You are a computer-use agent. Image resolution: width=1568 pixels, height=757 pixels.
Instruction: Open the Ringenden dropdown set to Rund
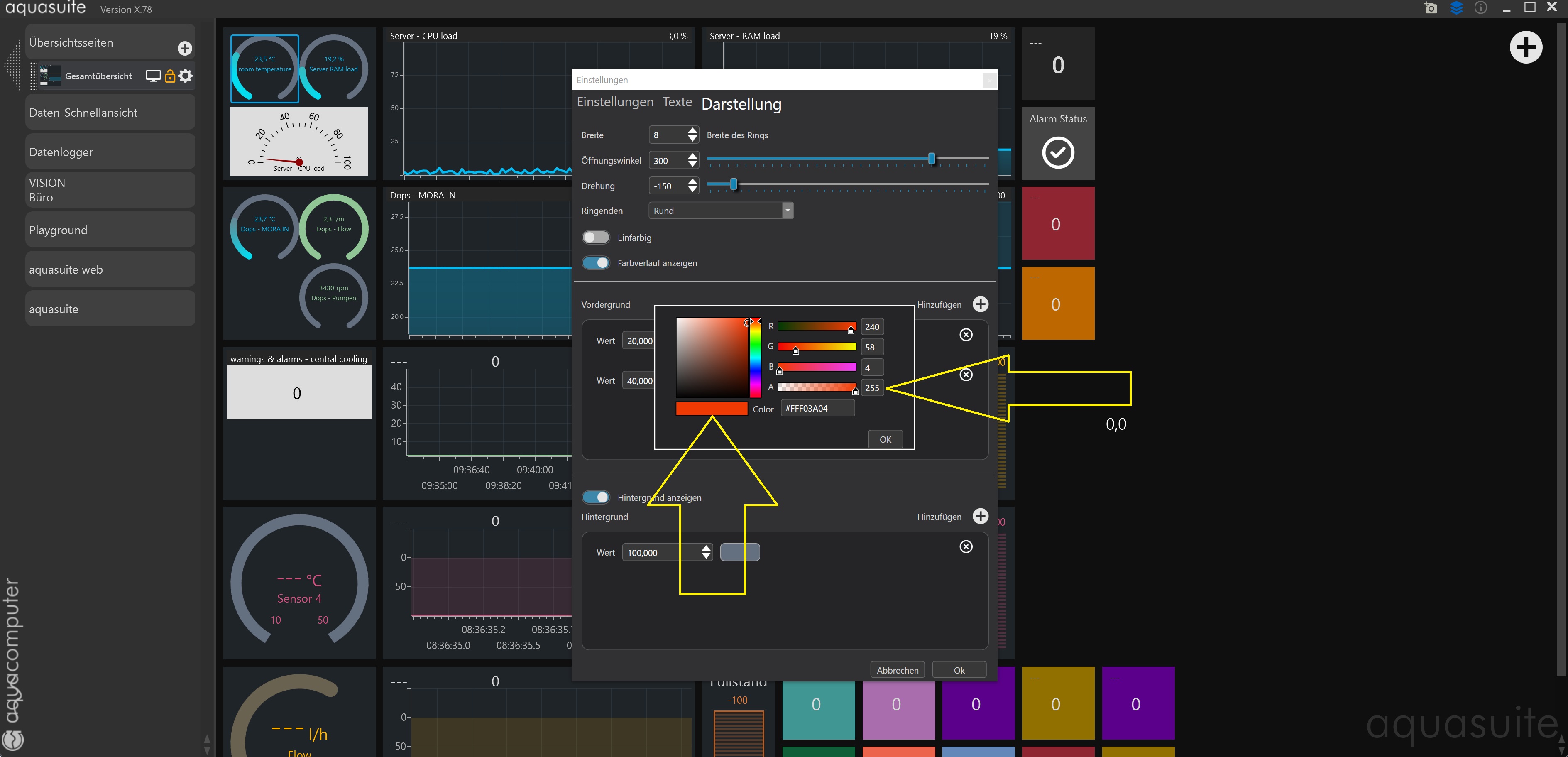(x=721, y=211)
